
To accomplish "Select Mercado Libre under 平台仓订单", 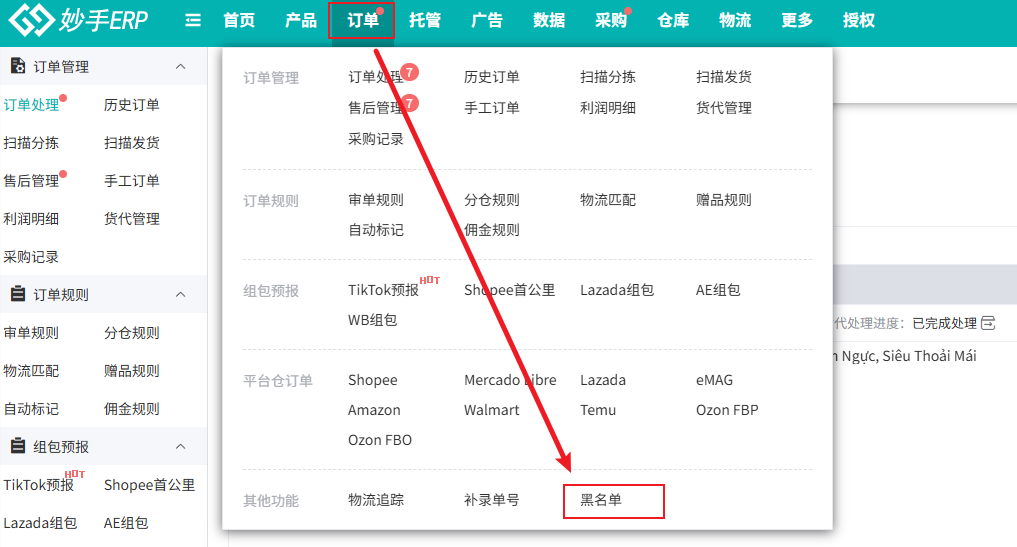I will coord(510,380).
